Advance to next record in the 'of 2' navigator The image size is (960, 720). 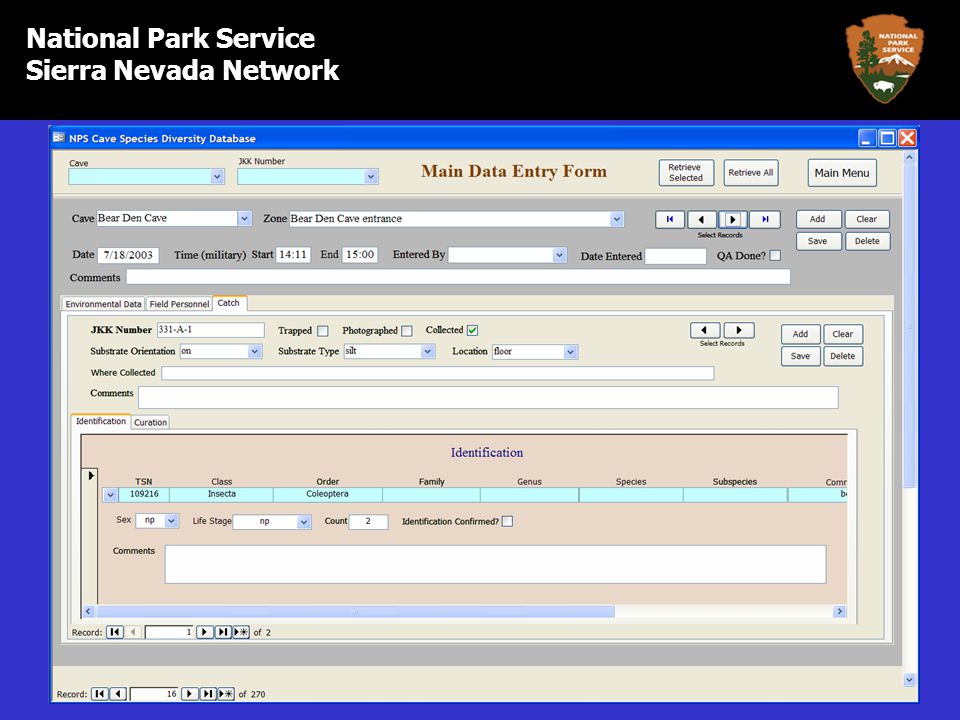[x=204, y=632]
